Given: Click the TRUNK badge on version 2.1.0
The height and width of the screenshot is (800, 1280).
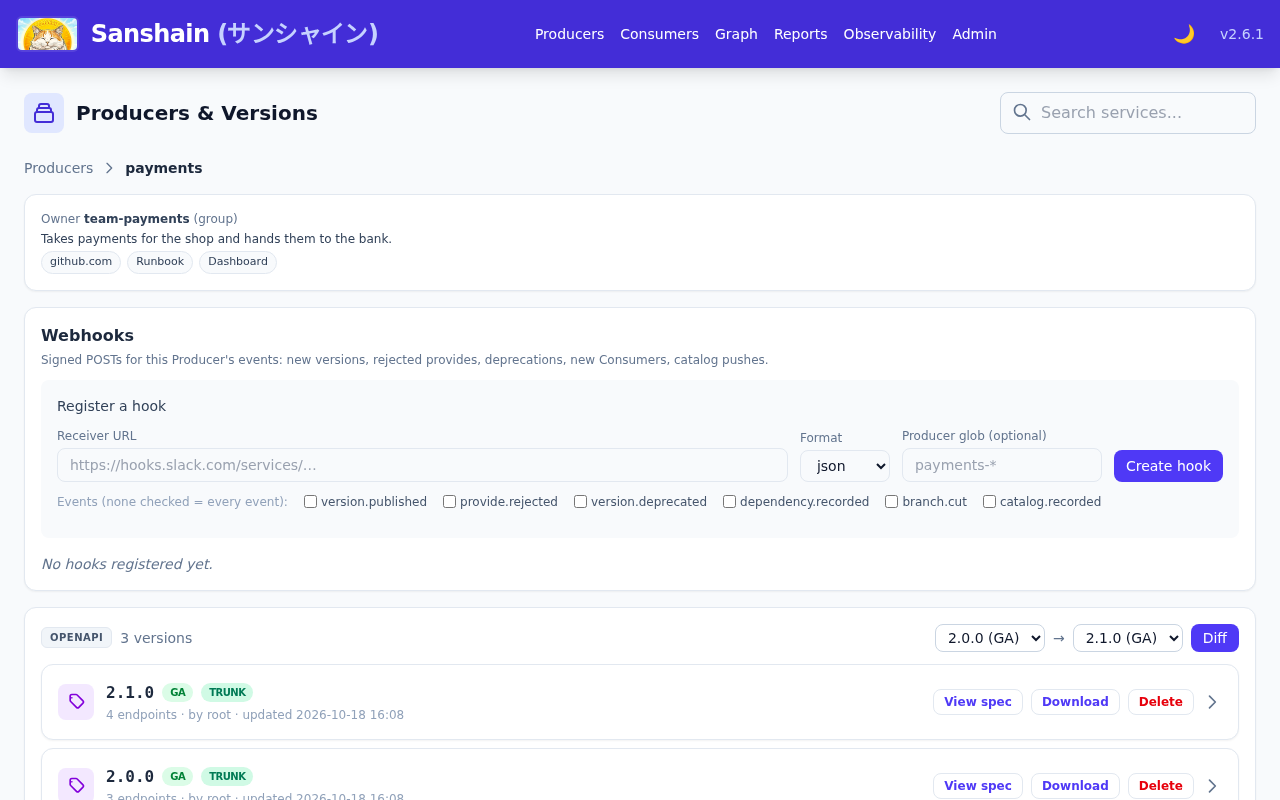Looking at the screenshot, I should click(227, 692).
